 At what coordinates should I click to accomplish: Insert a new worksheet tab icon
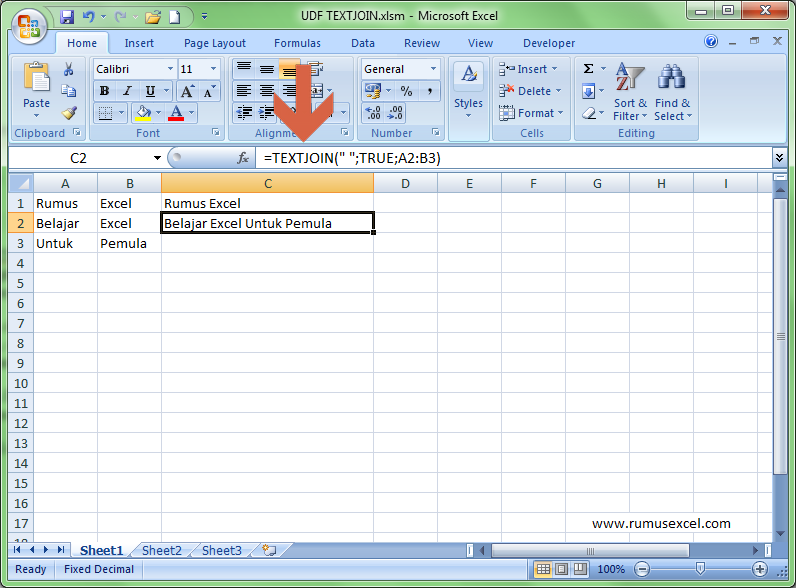point(269,550)
